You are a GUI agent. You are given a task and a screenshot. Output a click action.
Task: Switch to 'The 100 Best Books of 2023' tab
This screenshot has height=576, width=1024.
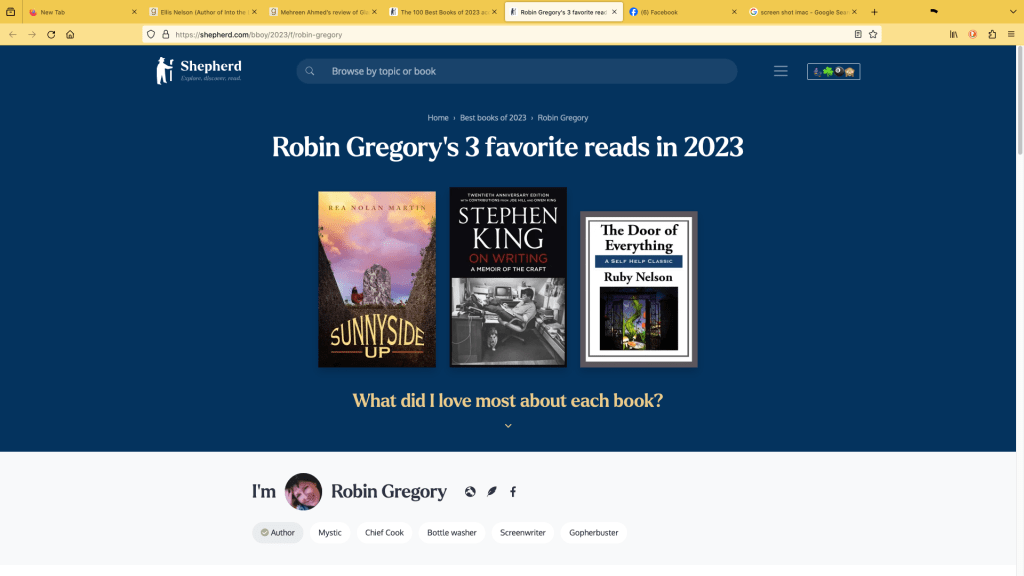coord(442,12)
